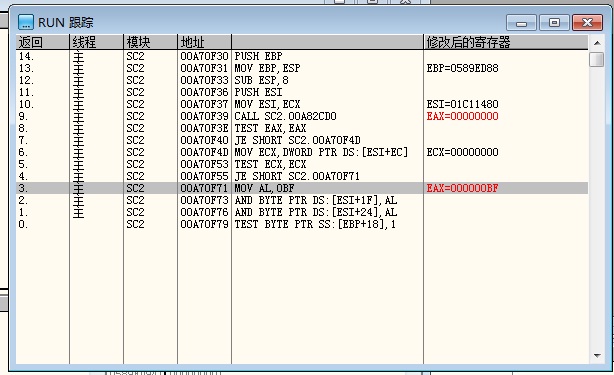The height and width of the screenshot is (375, 614).
Task: Select the TEST EAX, EAX instruction
Action: (270, 128)
